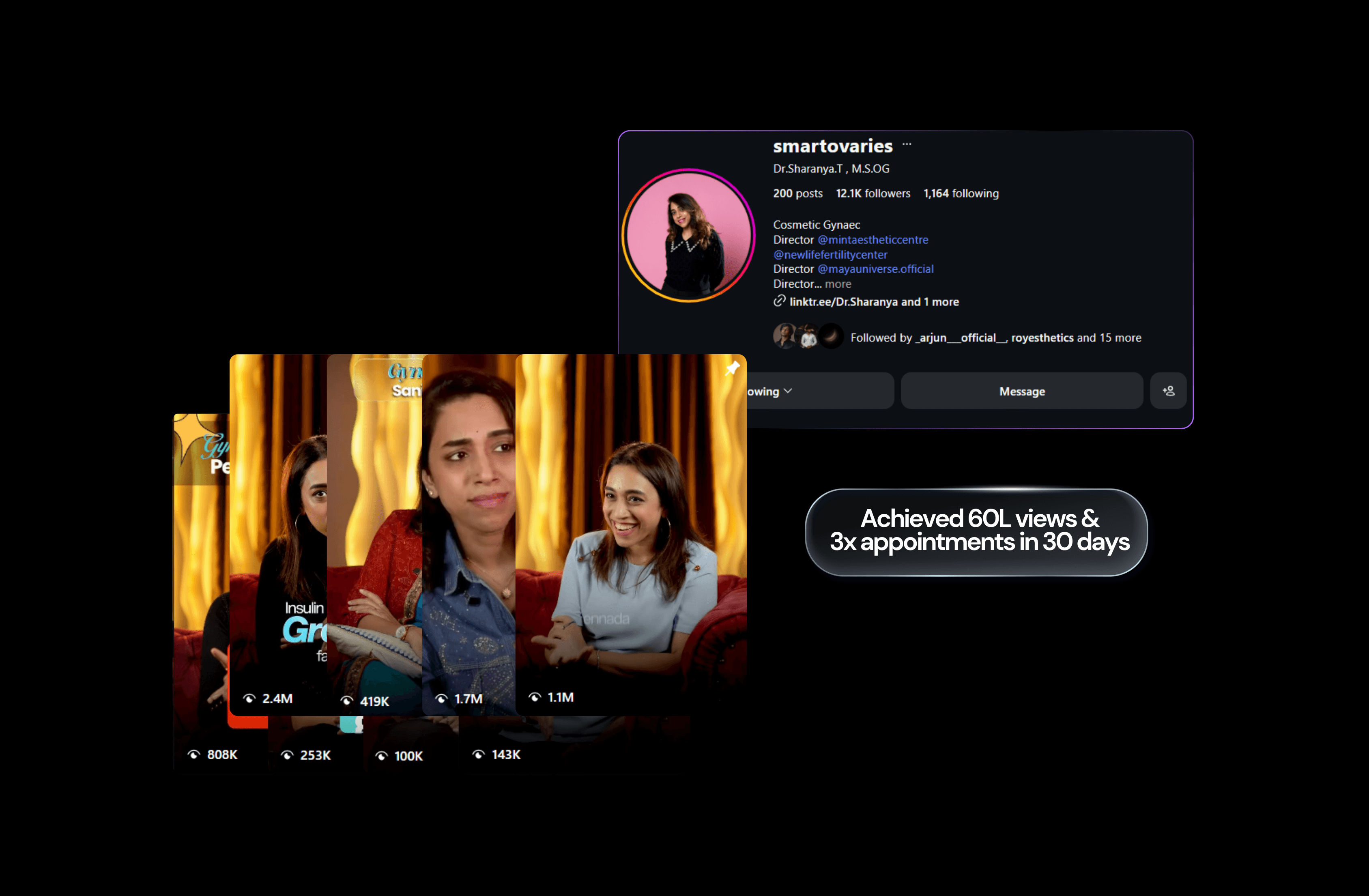This screenshot has width=1369, height=896.
Task: Open the @mintaestheticcentre profile link
Action: pos(873,240)
